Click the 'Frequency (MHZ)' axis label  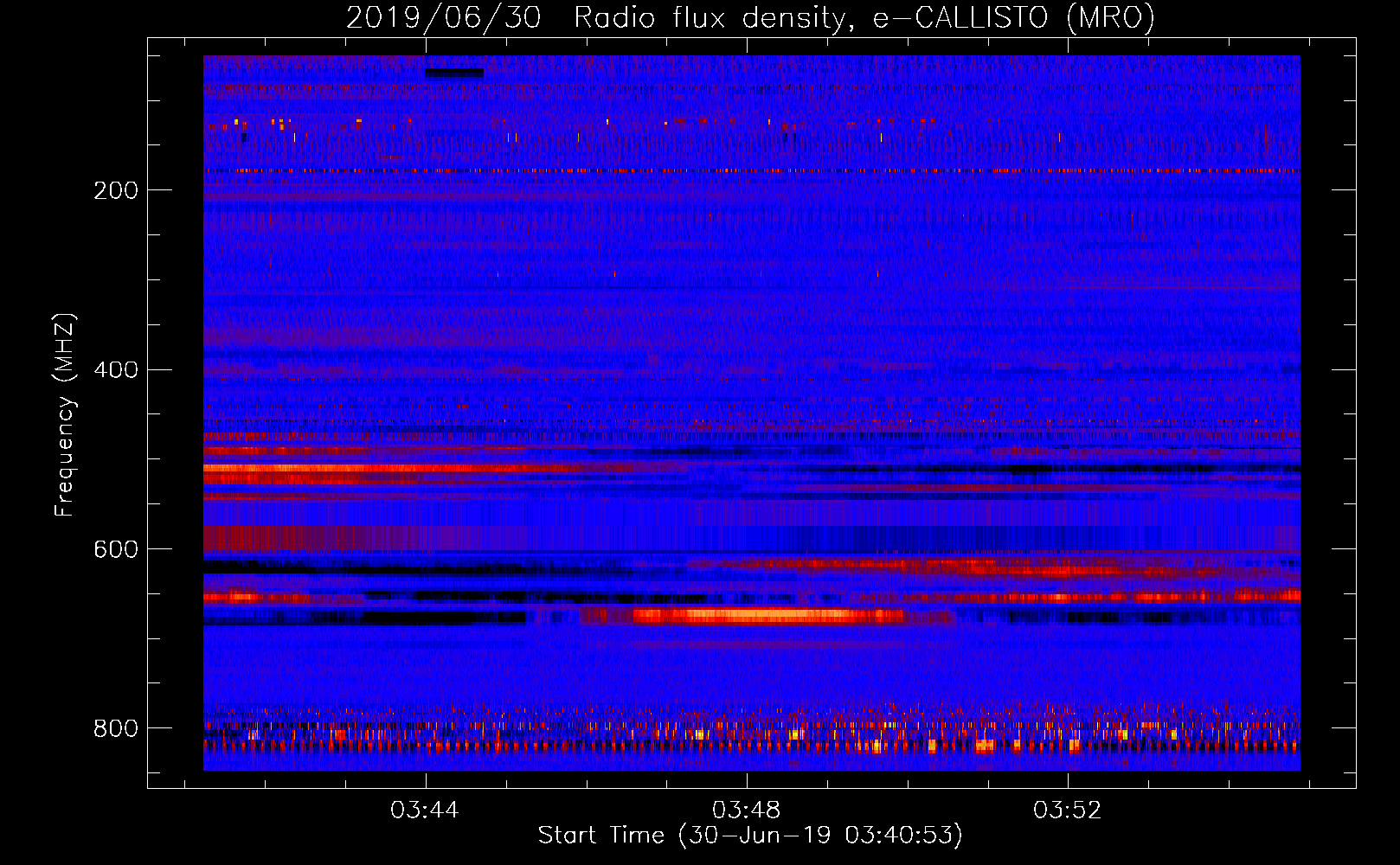[x=65, y=414]
